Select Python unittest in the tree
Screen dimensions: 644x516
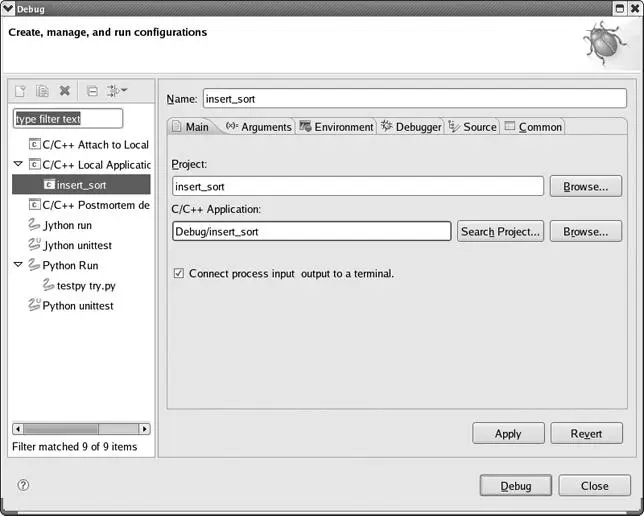click(77, 305)
